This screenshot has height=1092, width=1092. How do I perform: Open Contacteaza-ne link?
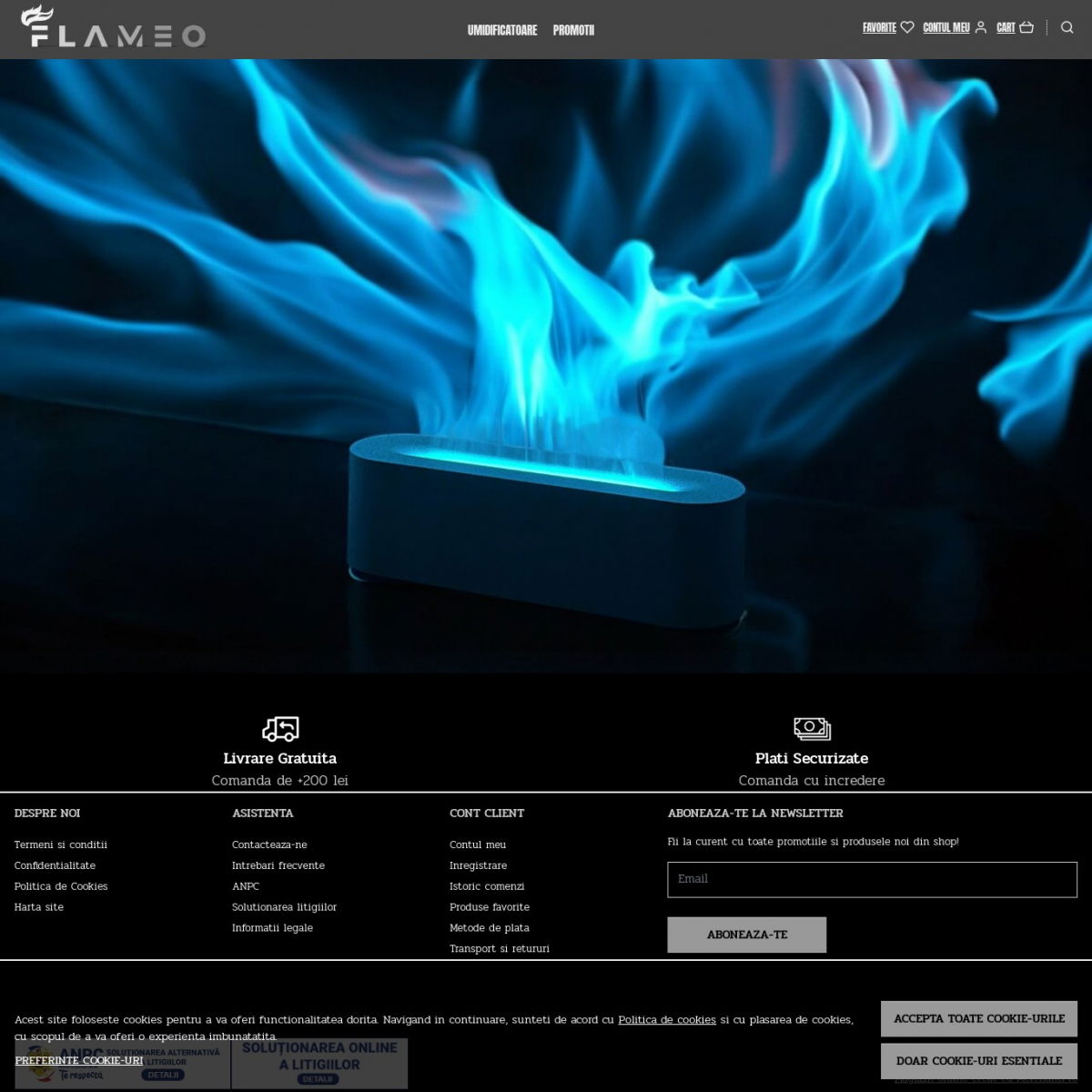(x=269, y=844)
